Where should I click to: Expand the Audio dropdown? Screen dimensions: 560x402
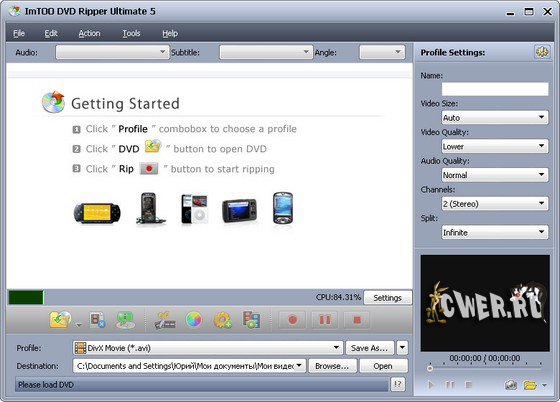(112, 52)
